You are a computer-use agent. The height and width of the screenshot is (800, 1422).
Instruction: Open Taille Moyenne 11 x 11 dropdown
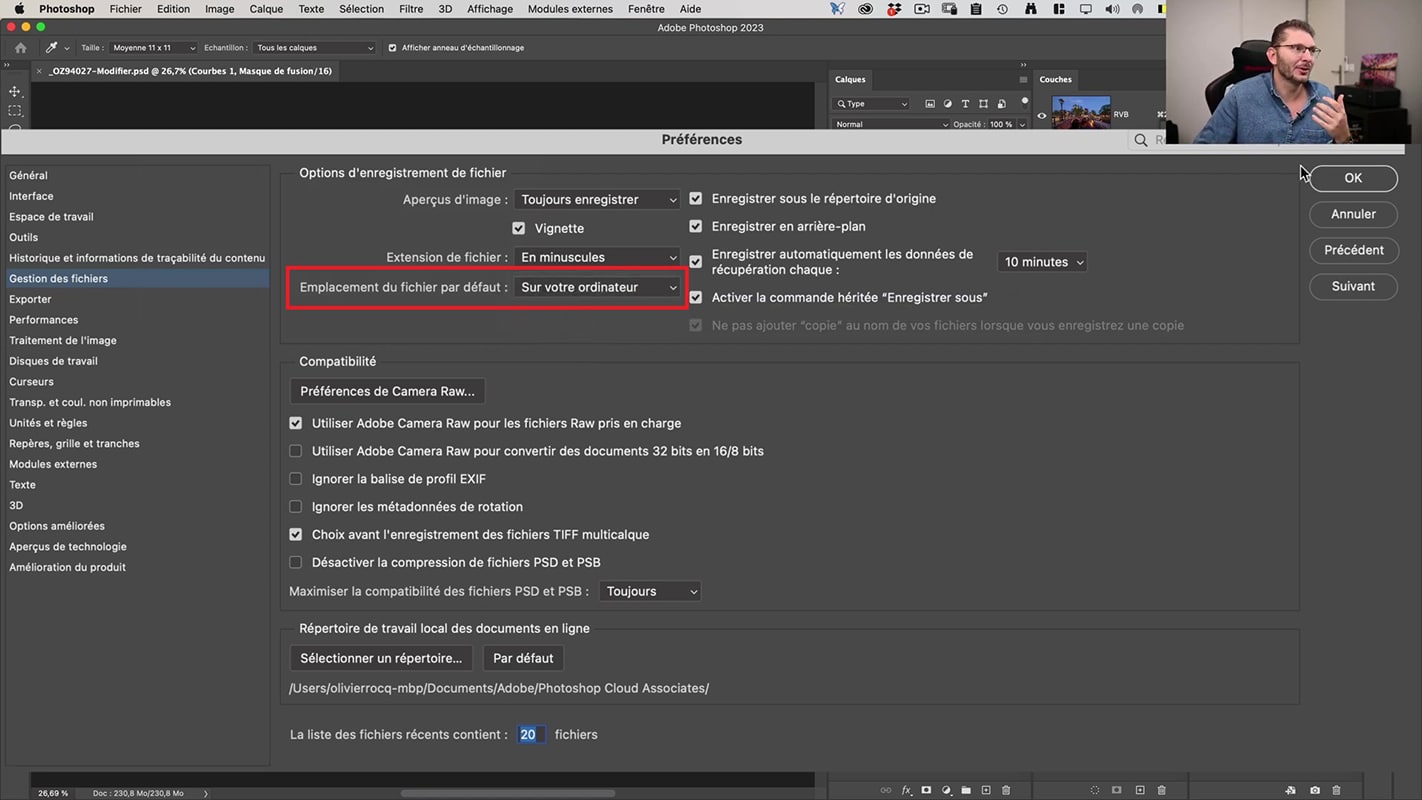click(153, 48)
